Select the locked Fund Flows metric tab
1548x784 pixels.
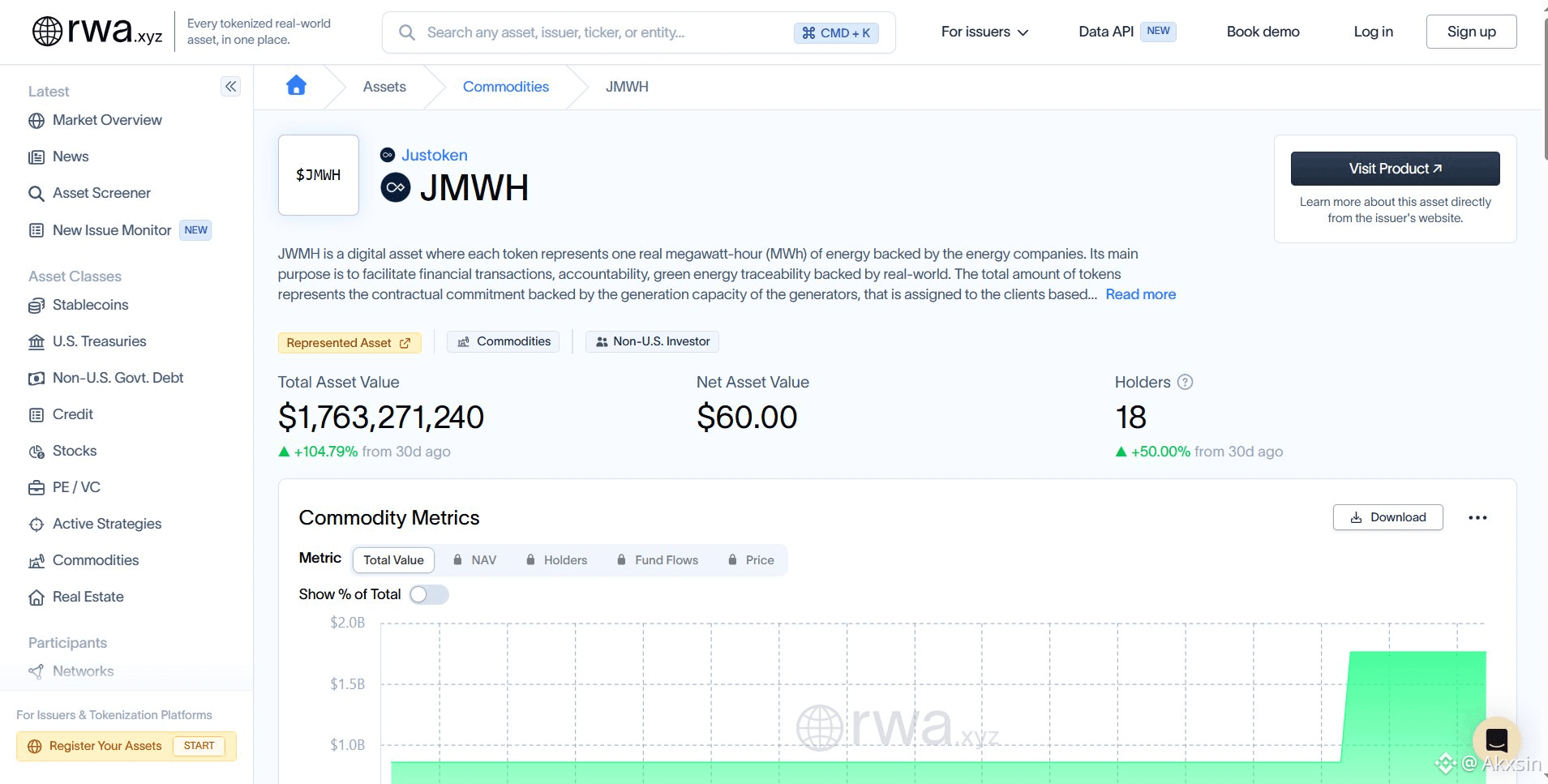coord(657,560)
